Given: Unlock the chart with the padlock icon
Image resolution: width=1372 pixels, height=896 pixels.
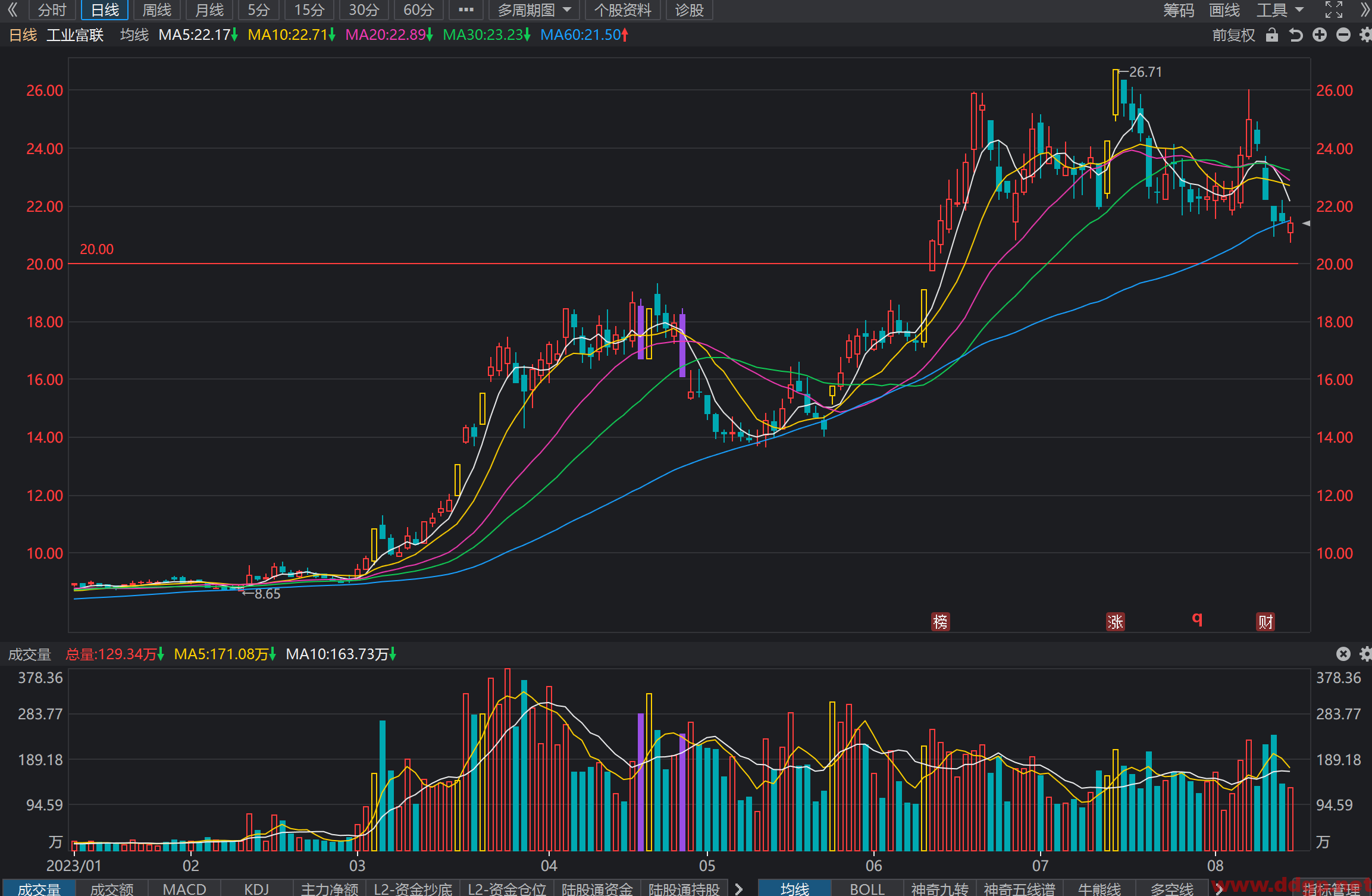Looking at the screenshot, I should pos(1272,35).
